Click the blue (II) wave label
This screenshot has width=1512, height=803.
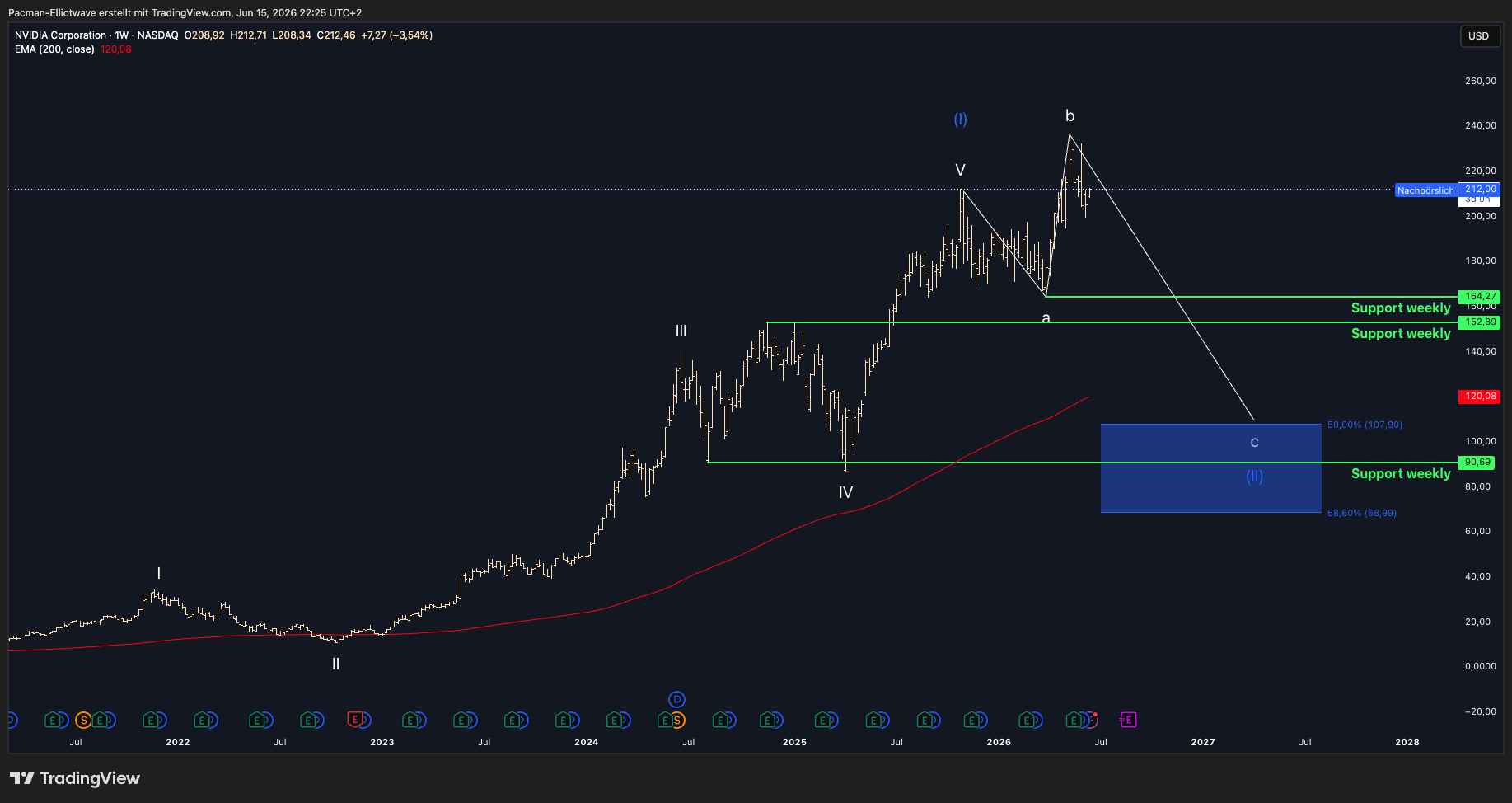pos(1254,476)
